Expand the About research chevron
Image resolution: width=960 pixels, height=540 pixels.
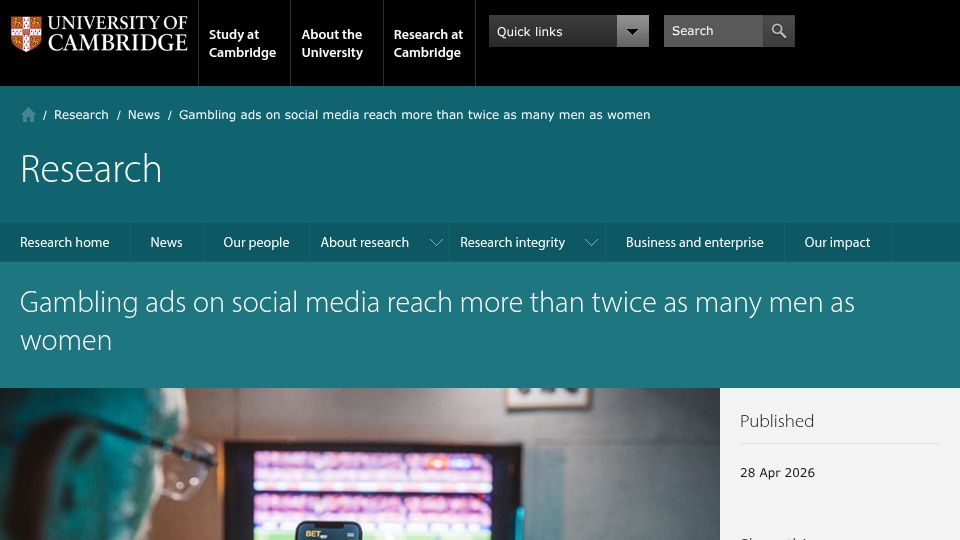click(436, 242)
